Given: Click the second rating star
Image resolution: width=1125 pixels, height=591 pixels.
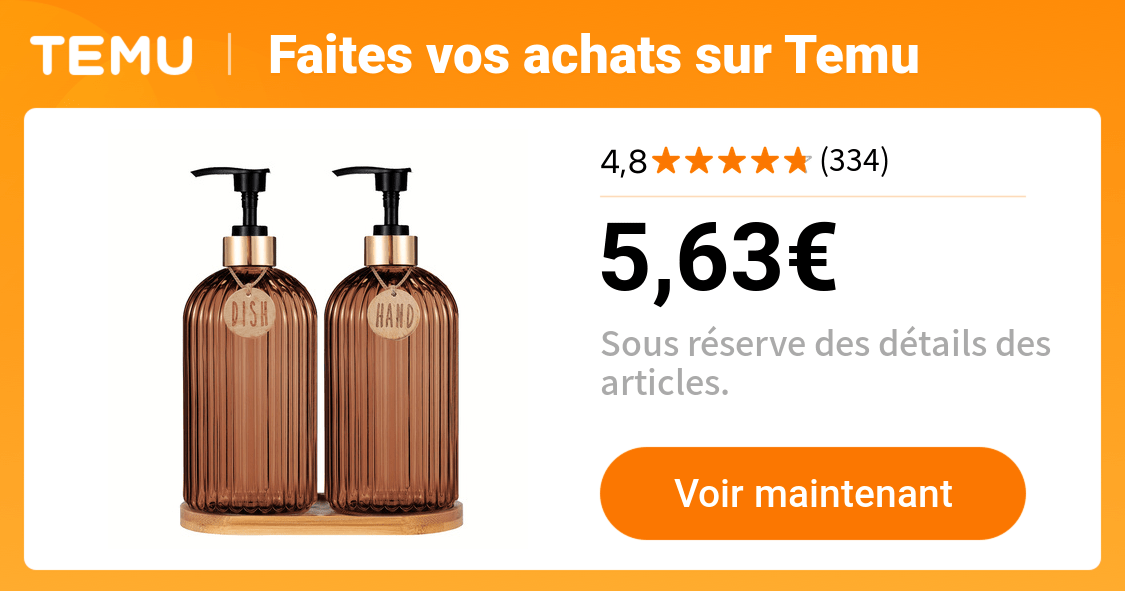Looking at the screenshot, I should (700, 161).
